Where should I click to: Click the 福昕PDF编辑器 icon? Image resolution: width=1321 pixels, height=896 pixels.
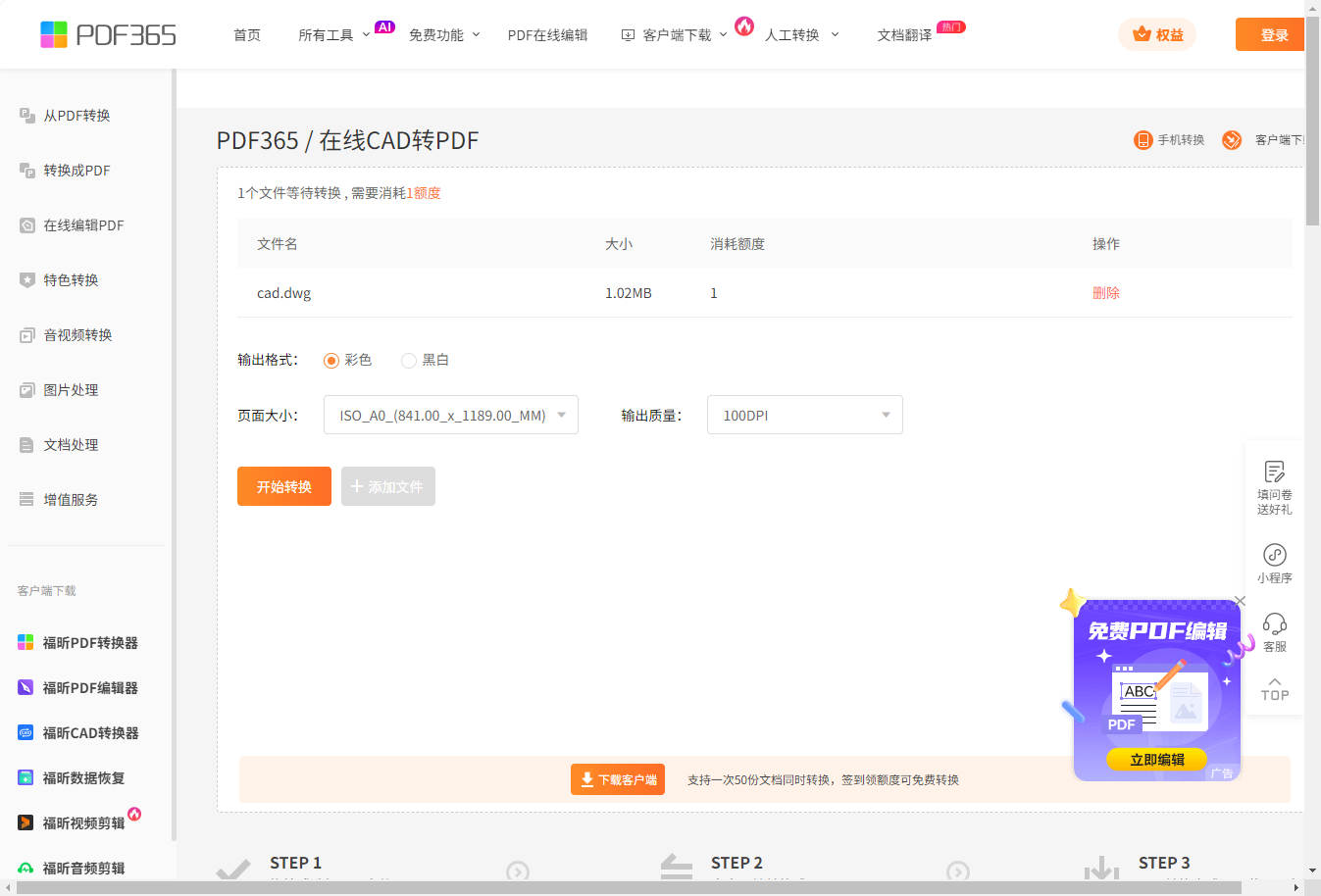(25, 688)
